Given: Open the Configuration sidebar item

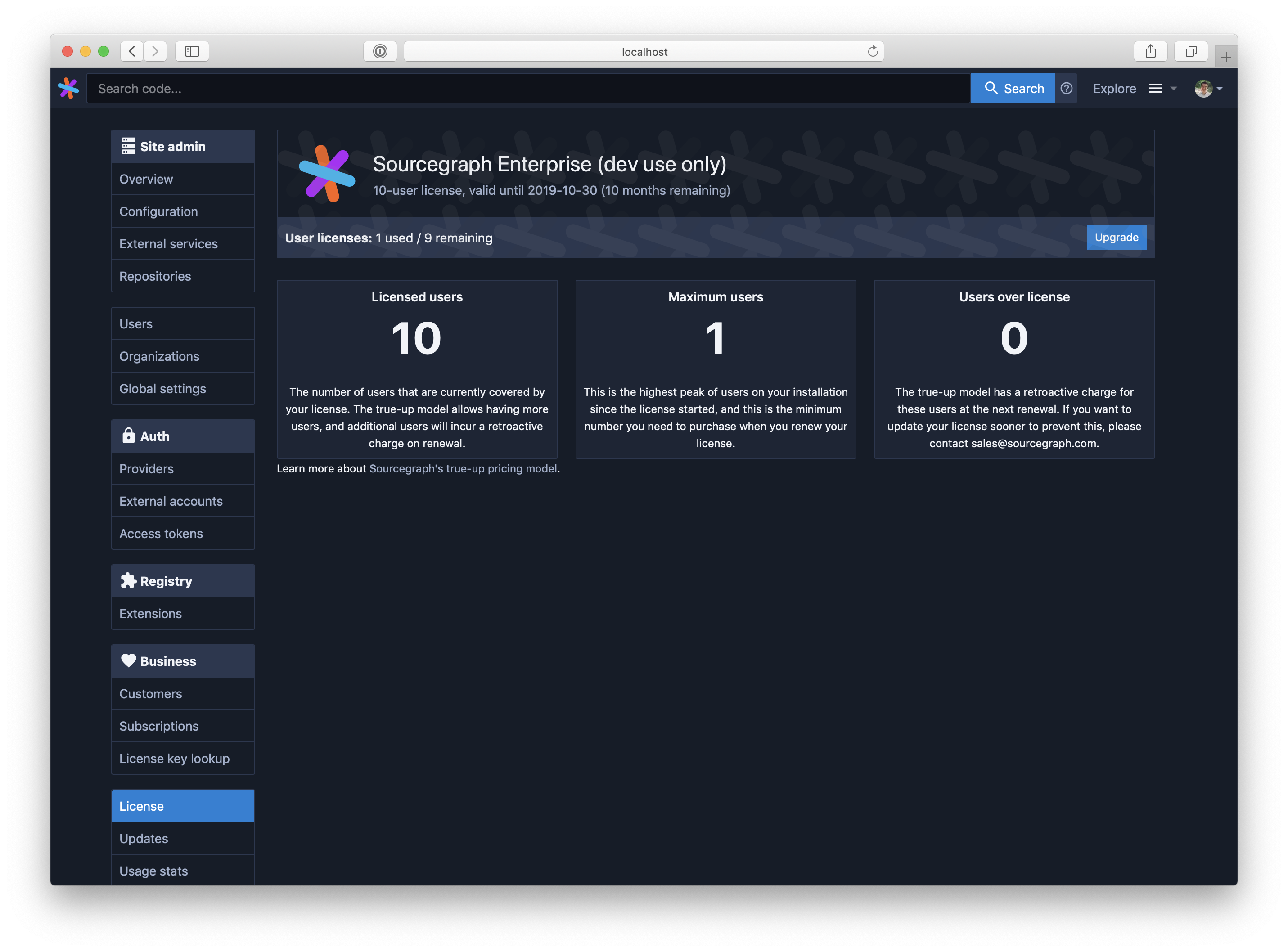Looking at the screenshot, I should pyautogui.click(x=183, y=211).
